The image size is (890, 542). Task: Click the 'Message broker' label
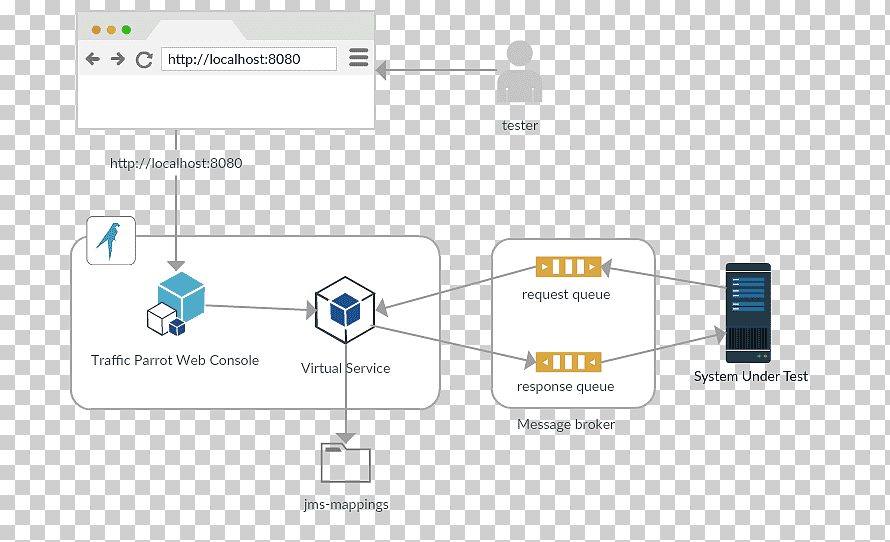point(566,425)
